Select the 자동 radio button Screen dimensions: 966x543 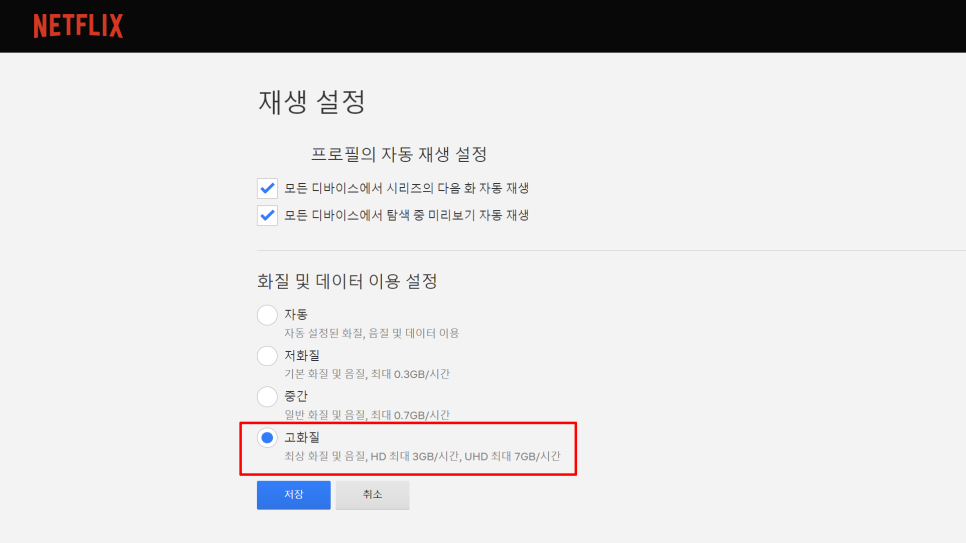[267, 315]
